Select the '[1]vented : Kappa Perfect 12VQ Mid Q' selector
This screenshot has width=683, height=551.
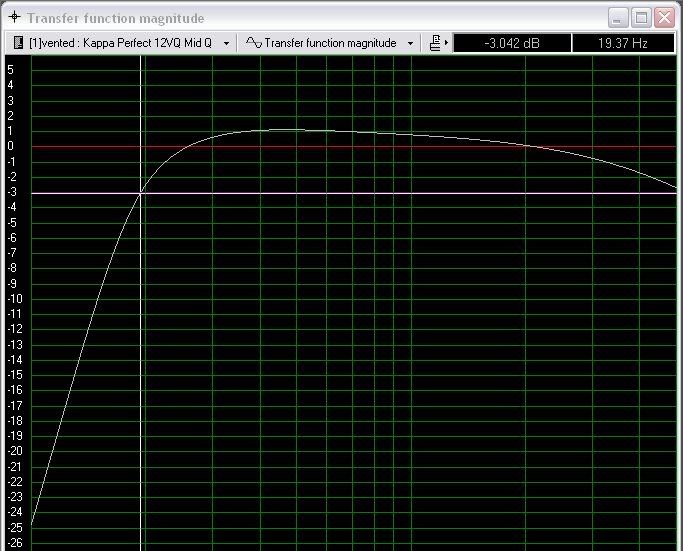click(x=122, y=43)
